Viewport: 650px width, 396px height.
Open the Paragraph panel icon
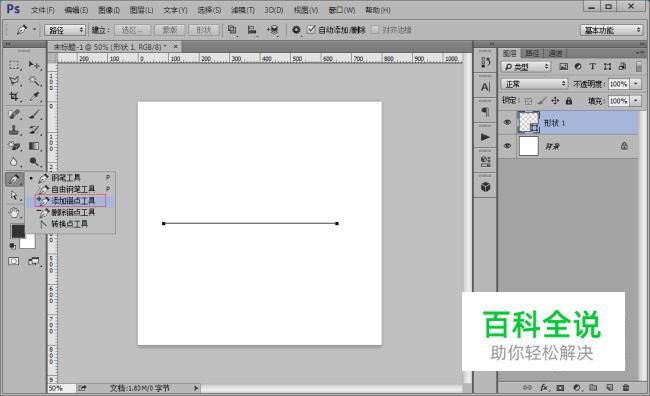(x=485, y=112)
